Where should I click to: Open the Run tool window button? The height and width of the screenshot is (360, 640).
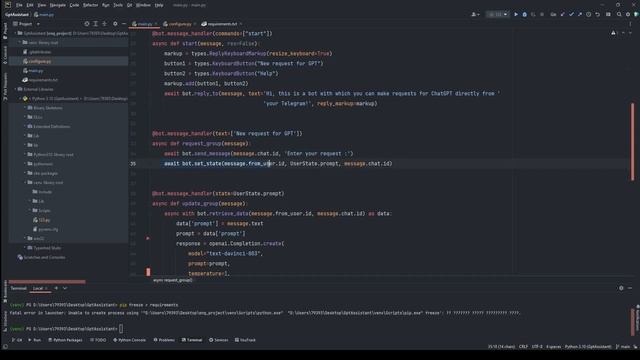point(34,340)
